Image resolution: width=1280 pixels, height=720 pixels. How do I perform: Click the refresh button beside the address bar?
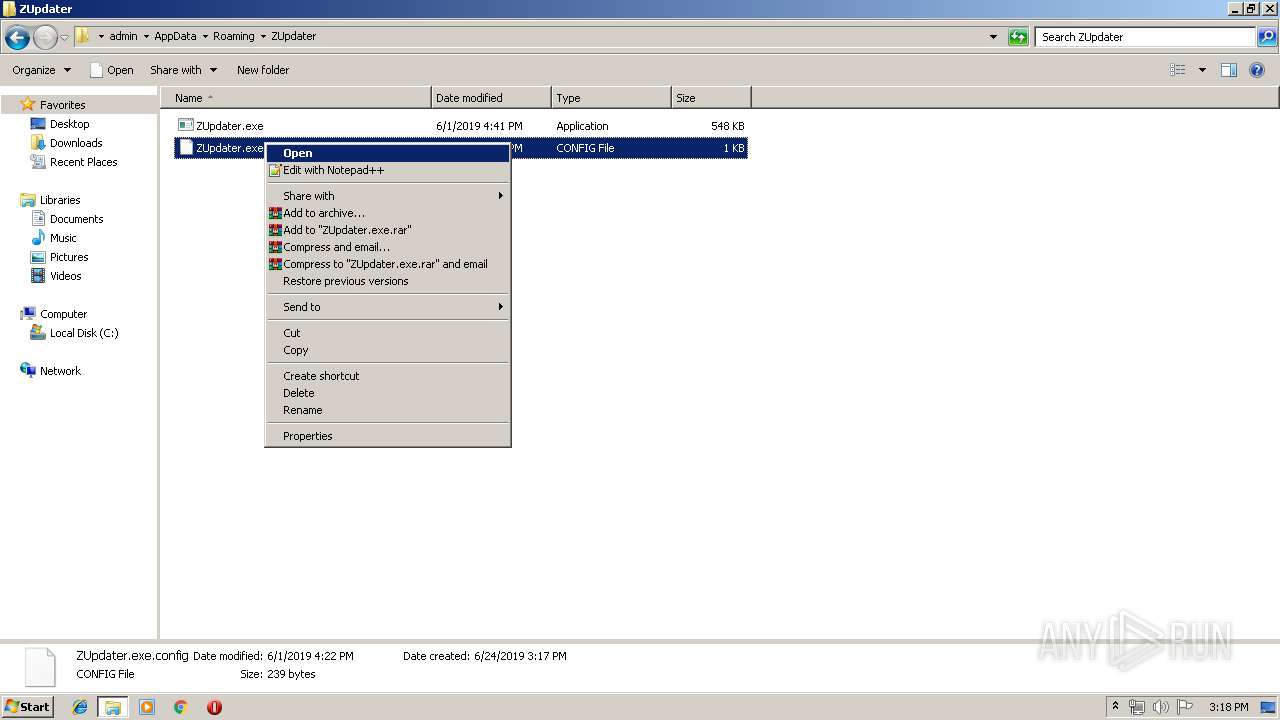pyautogui.click(x=1018, y=37)
